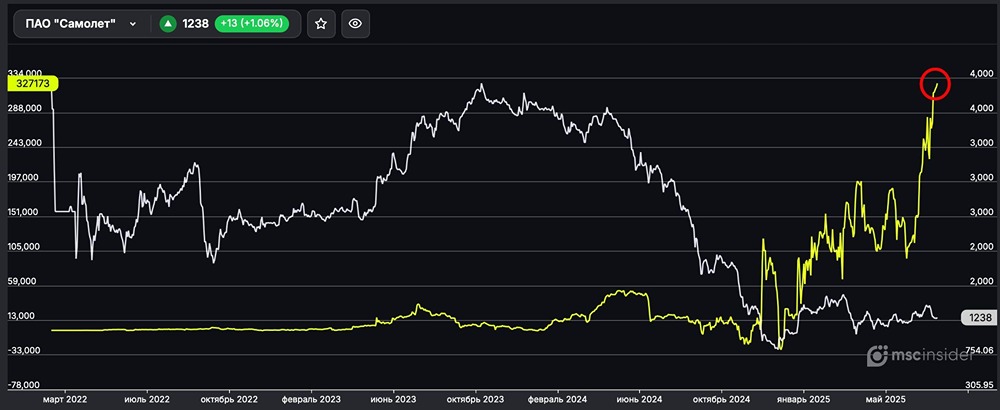Click the red circle marker on chart
This screenshot has height=410, width=1000.
click(x=935, y=84)
